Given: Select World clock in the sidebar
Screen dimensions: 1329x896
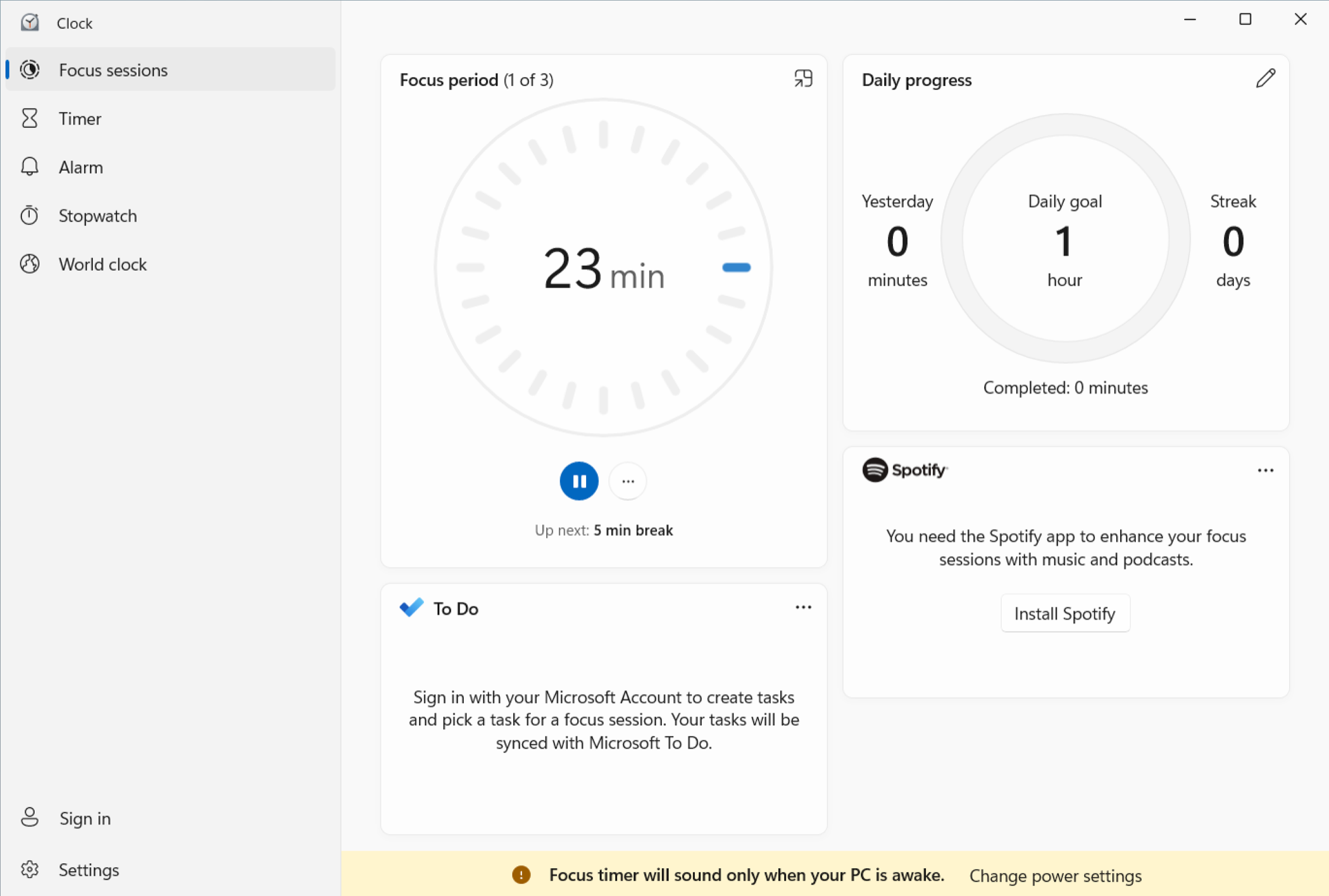Looking at the screenshot, I should (103, 264).
